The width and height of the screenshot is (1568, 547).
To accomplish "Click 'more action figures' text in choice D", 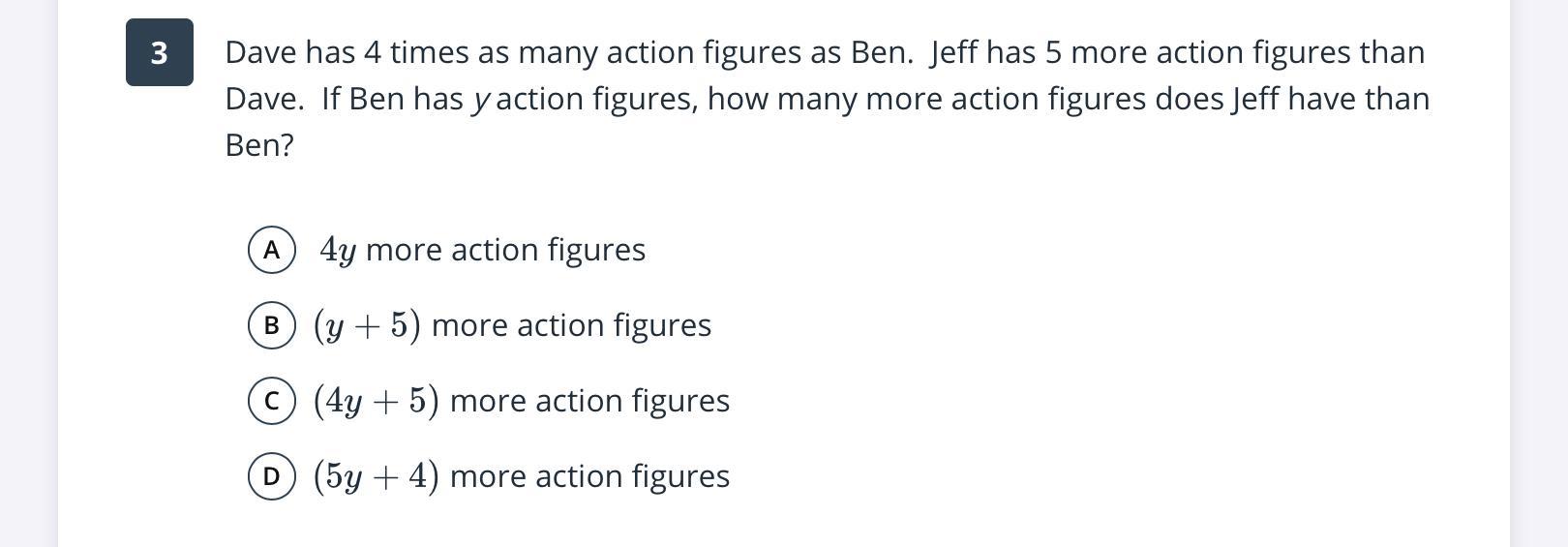I will [x=589, y=476].
